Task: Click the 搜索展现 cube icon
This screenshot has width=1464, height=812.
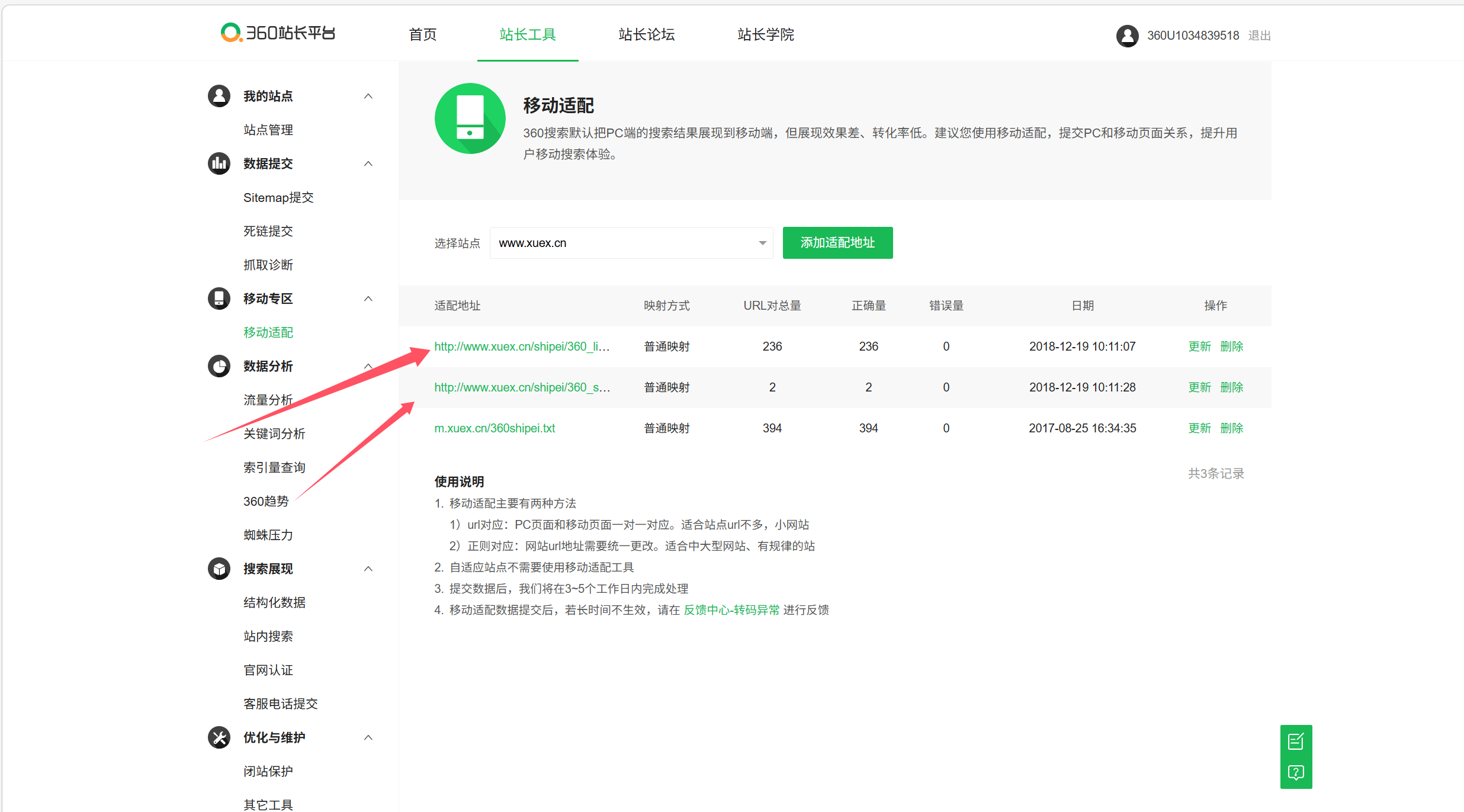Action: pyautogui.click(x=219, y=569)
